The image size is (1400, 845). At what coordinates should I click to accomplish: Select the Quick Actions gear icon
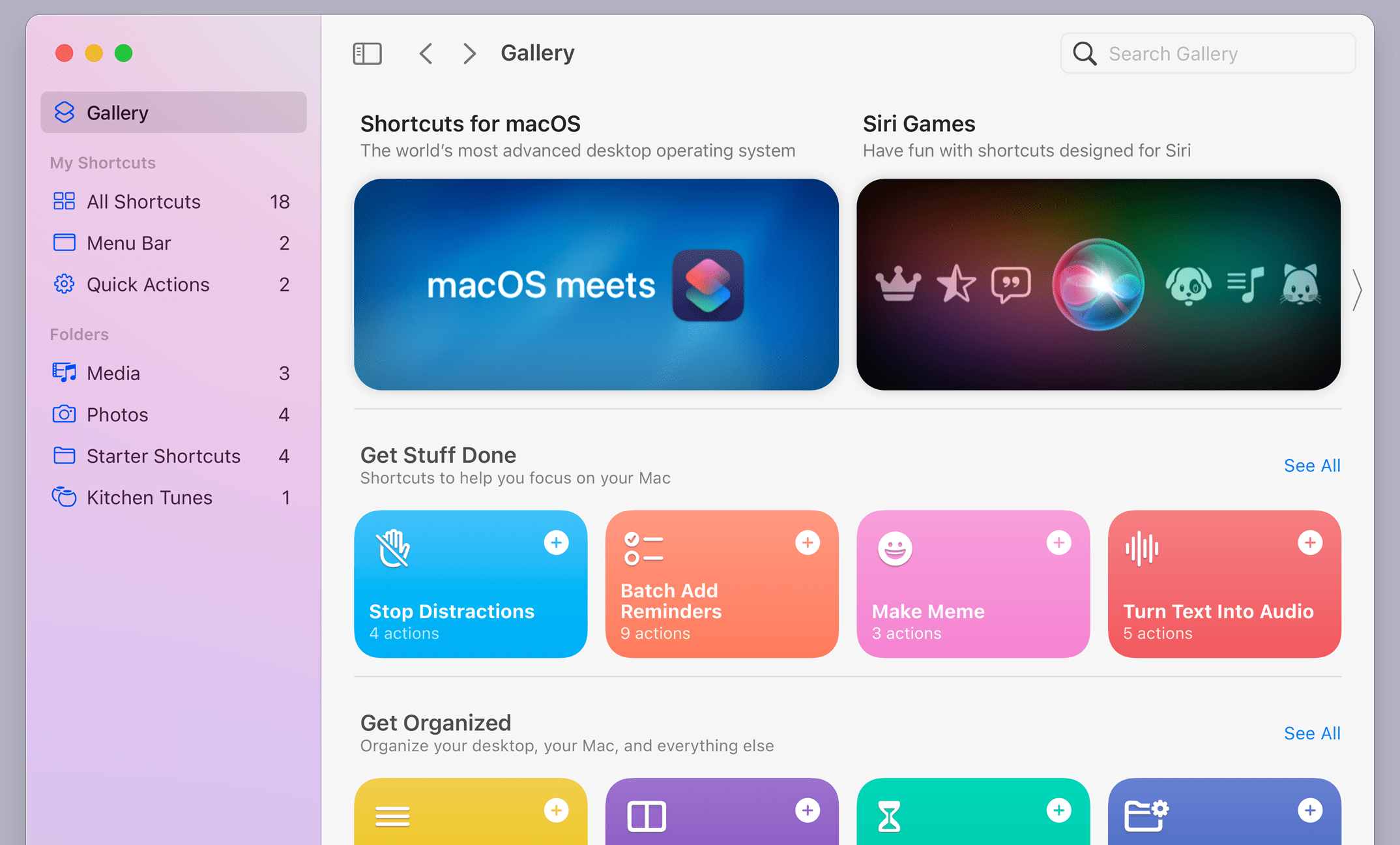(64, 284)
